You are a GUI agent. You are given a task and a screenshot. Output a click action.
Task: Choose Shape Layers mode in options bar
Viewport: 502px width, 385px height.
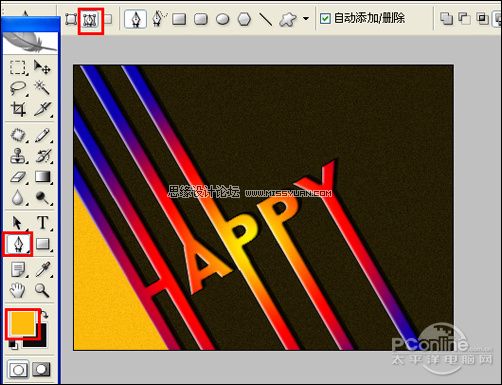71,19
